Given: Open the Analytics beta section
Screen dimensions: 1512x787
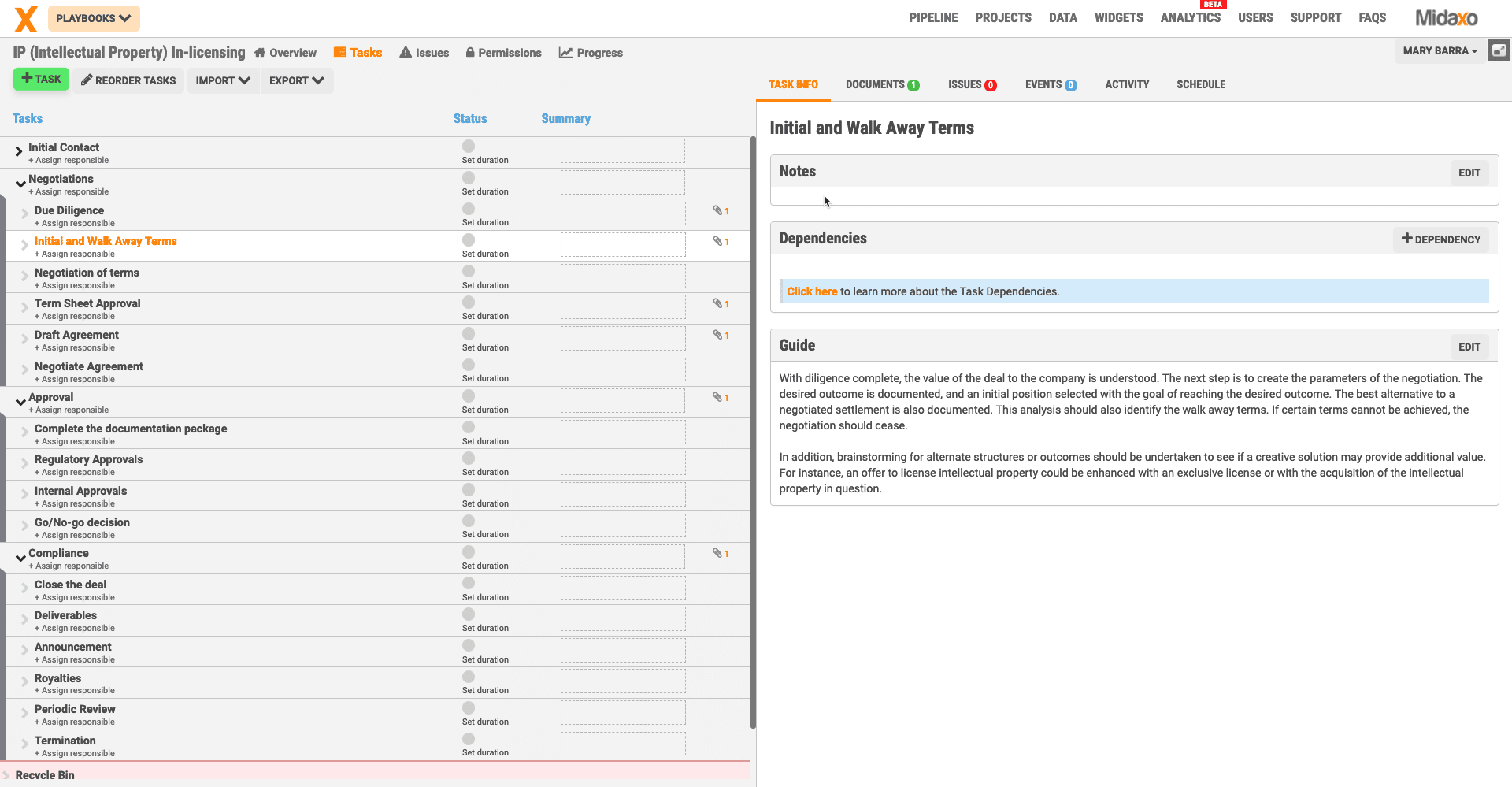Looking at the screenshot, I should coord(1191,18).
